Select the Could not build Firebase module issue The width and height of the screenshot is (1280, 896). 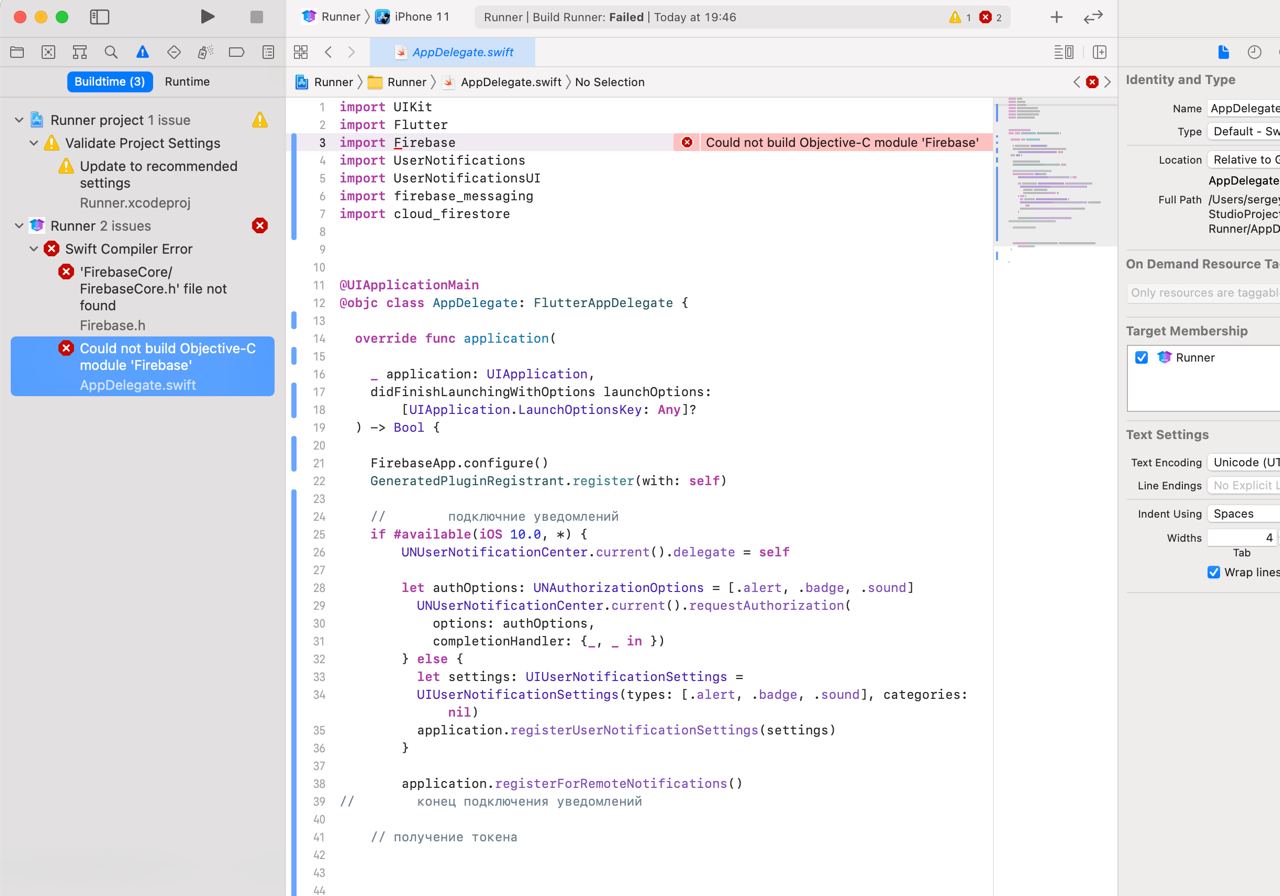142,366
